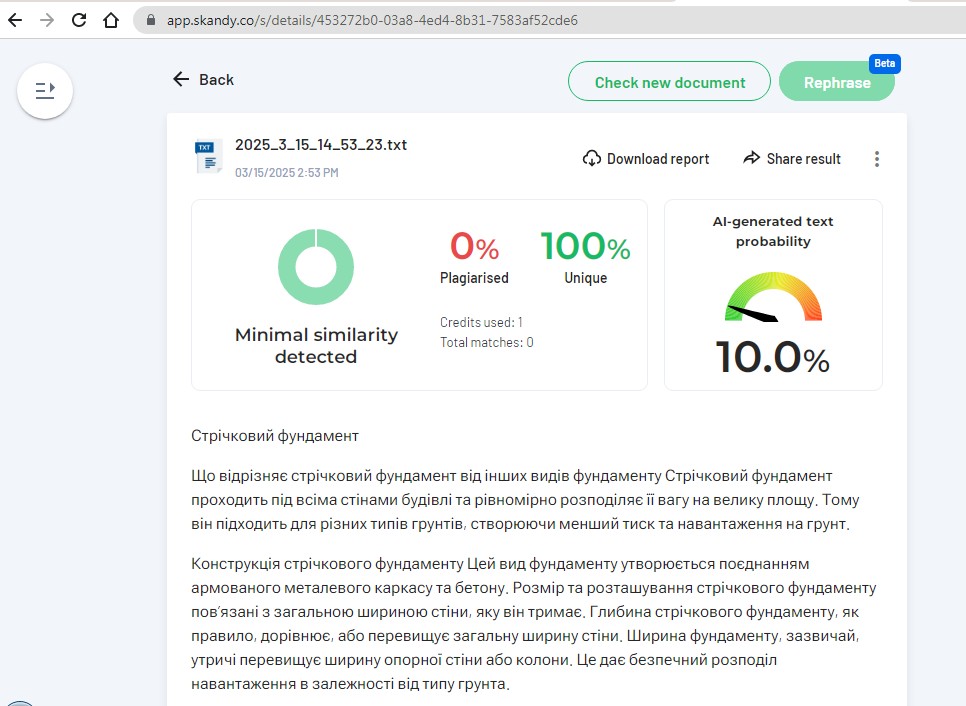The image size is (966, 706).
Task: Click paragraph starting Що відрізняє стрічковий
Action: click(x=525, y=500)
